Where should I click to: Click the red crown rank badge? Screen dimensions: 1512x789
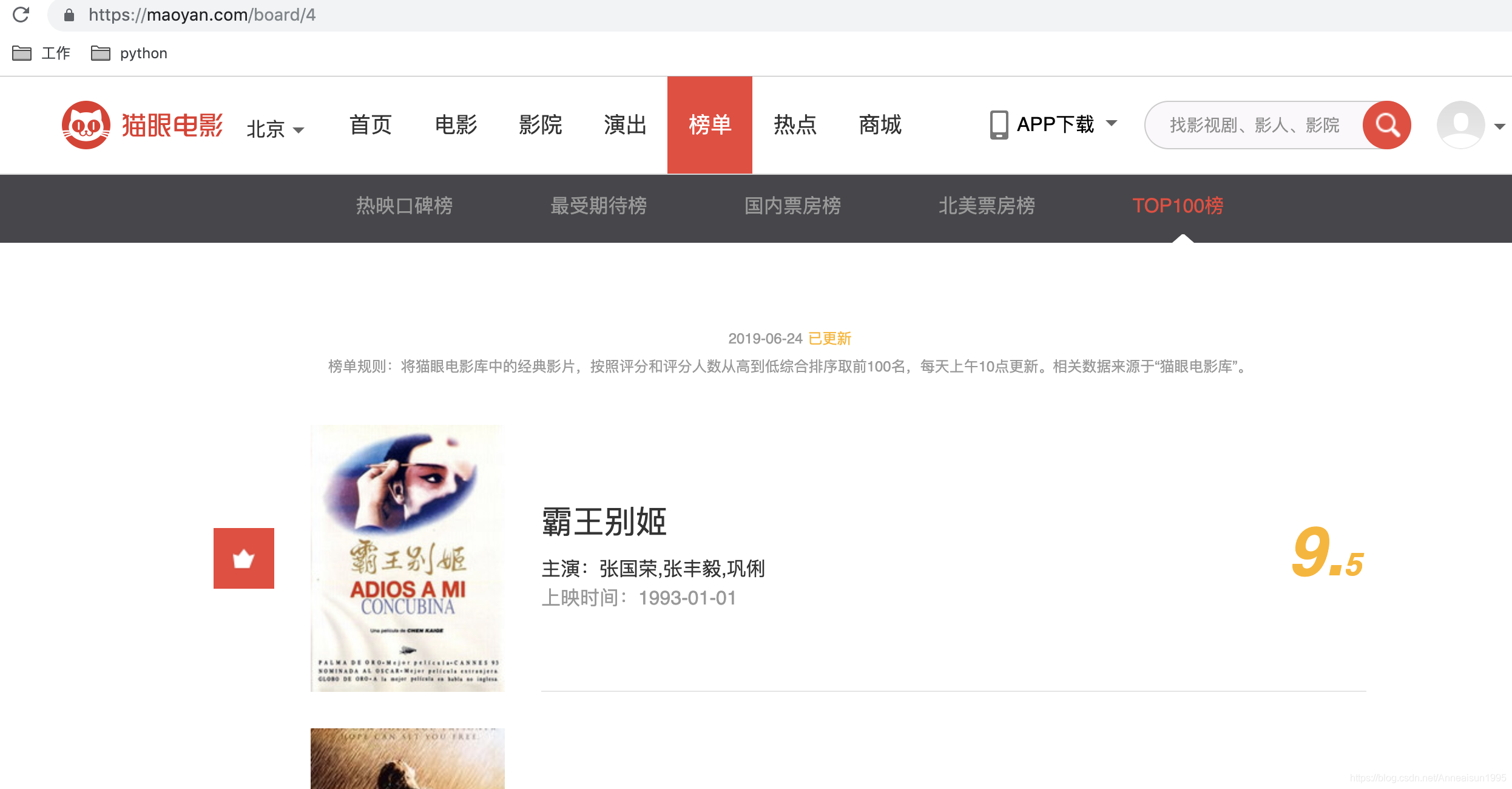(x=244, y=558)
